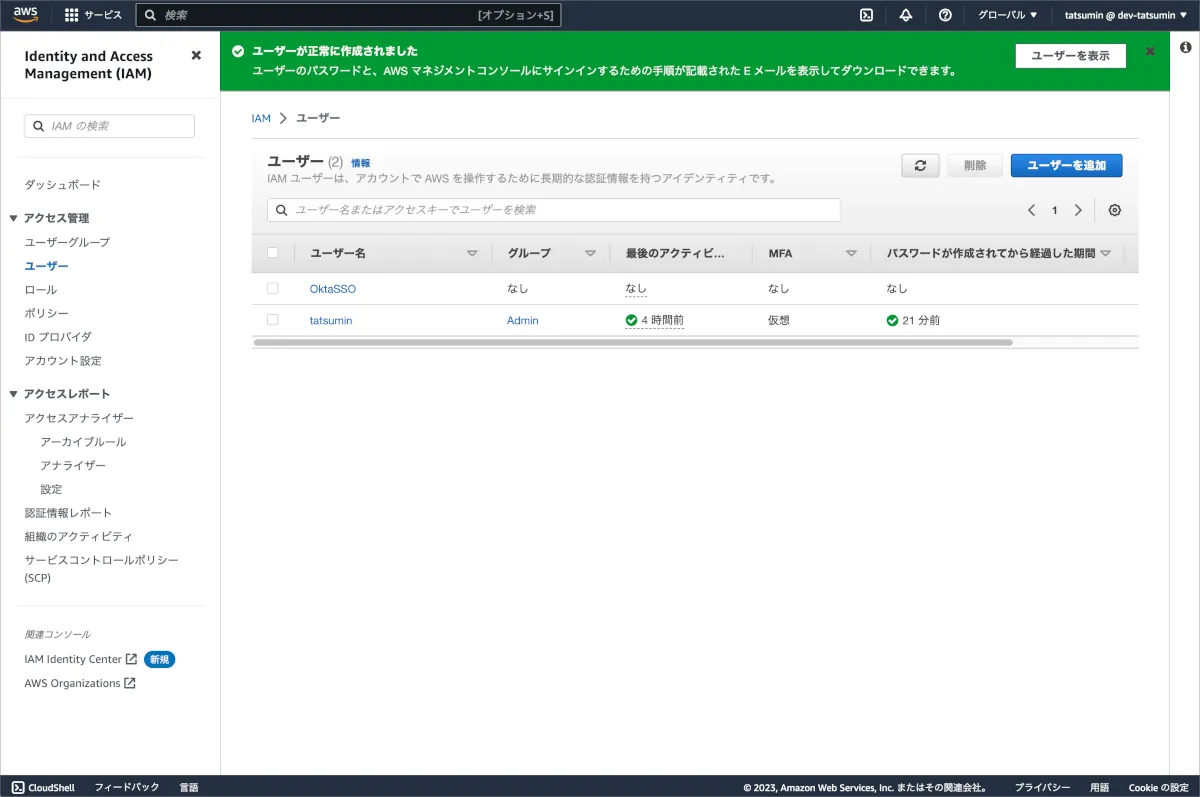1200x797 pixels.
Task: Open table preferences gear icon
Action: [x=1115, y=210]
